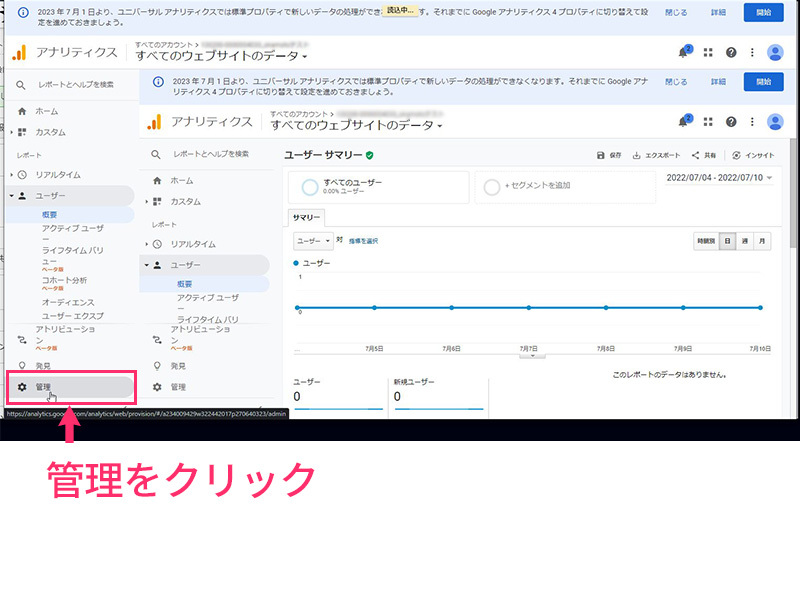Switch chart granularity to 時間別
Image resolution: width=800 pixels, height=600 pixels.
(706, 241)
